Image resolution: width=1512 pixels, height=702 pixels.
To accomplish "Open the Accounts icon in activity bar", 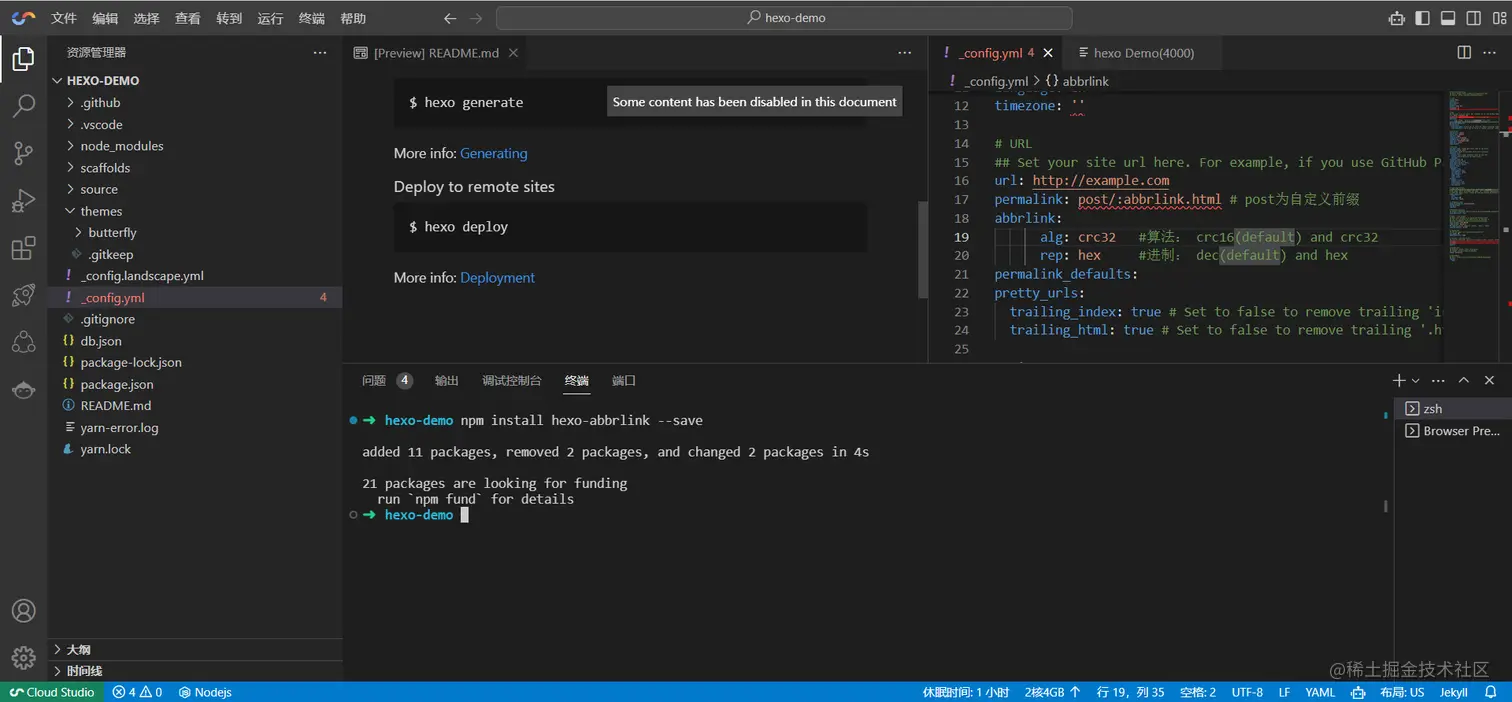I will (23, 611).
